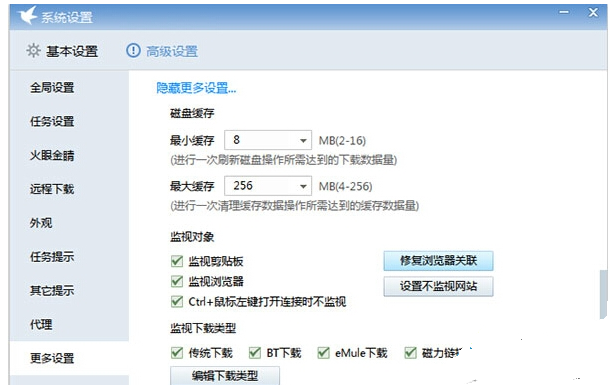Screen dimensions: 610x392
Task: Open the 最小缓存 dropdown arrow
Action: click(x=303, y=140)
